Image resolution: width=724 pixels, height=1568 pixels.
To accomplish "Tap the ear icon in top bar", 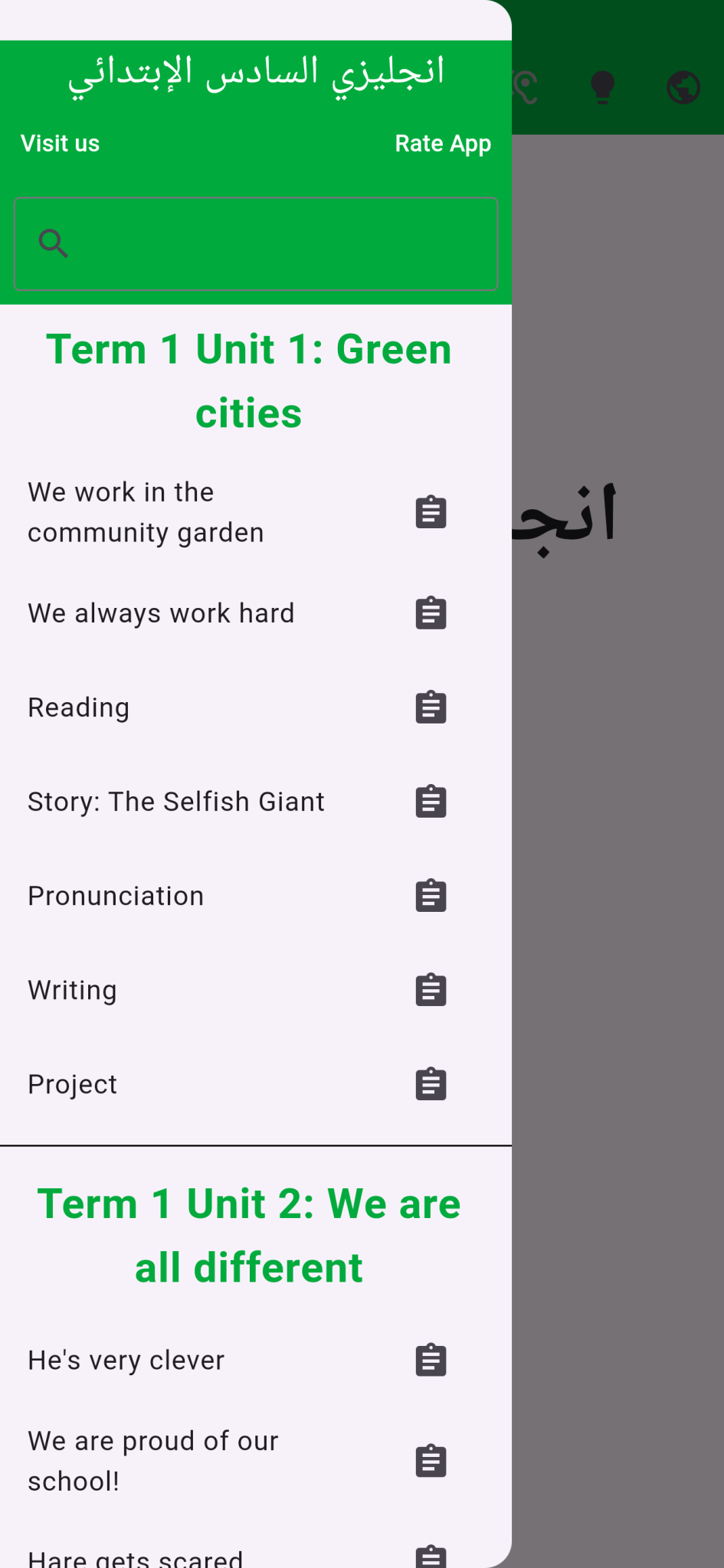I will coord(526,87).
